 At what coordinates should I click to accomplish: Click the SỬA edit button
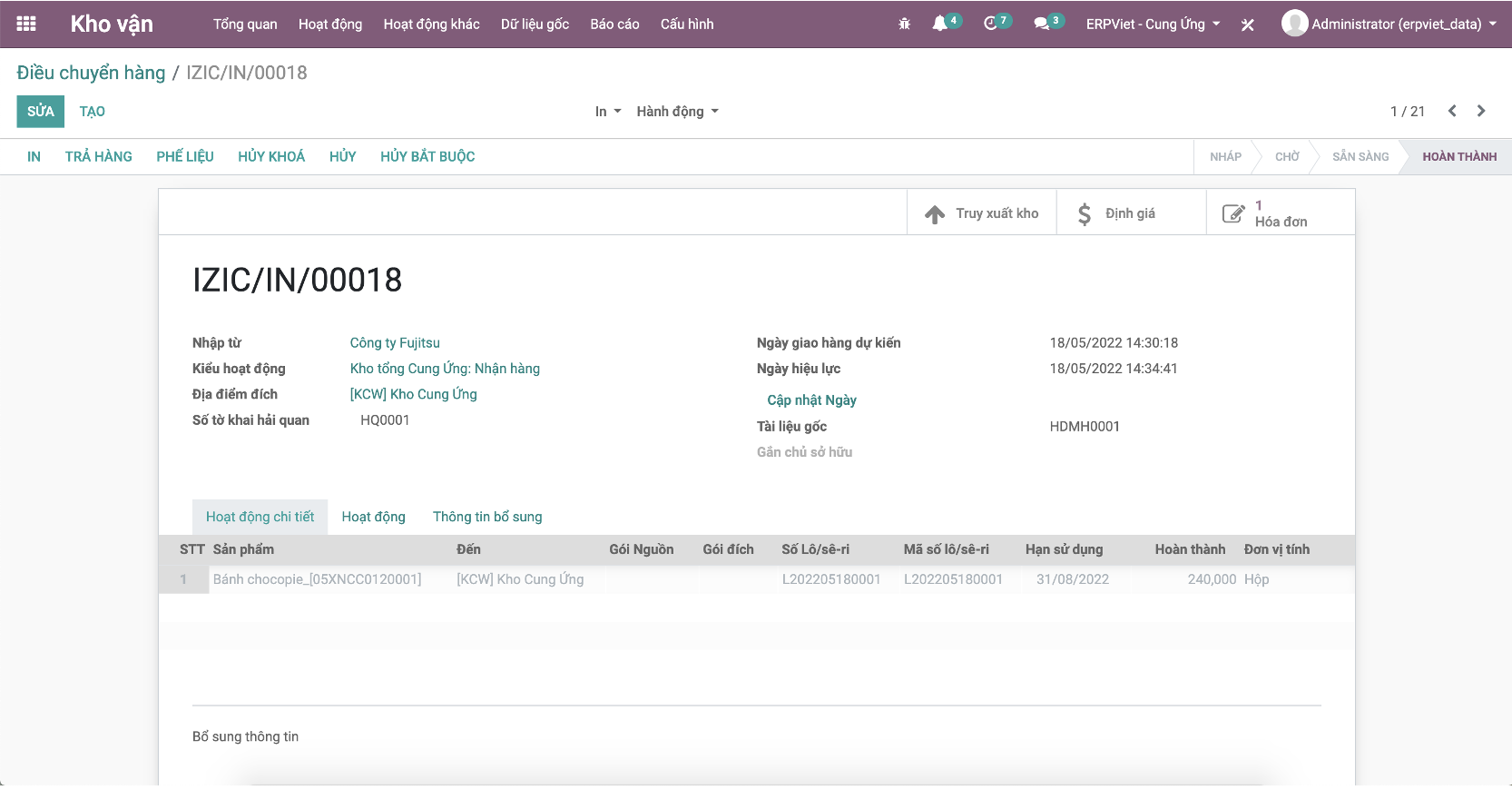(41, 112)
